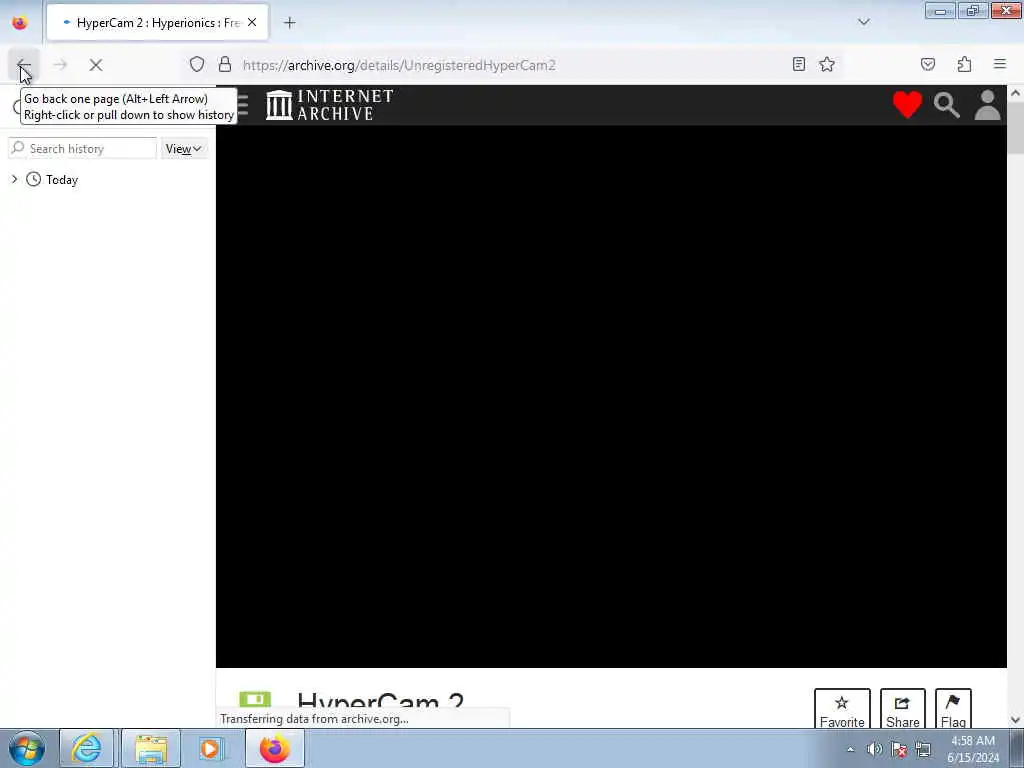Open the Internet Archive hamburger menu
The image size is (1024, 768).
tap(242, 104)
